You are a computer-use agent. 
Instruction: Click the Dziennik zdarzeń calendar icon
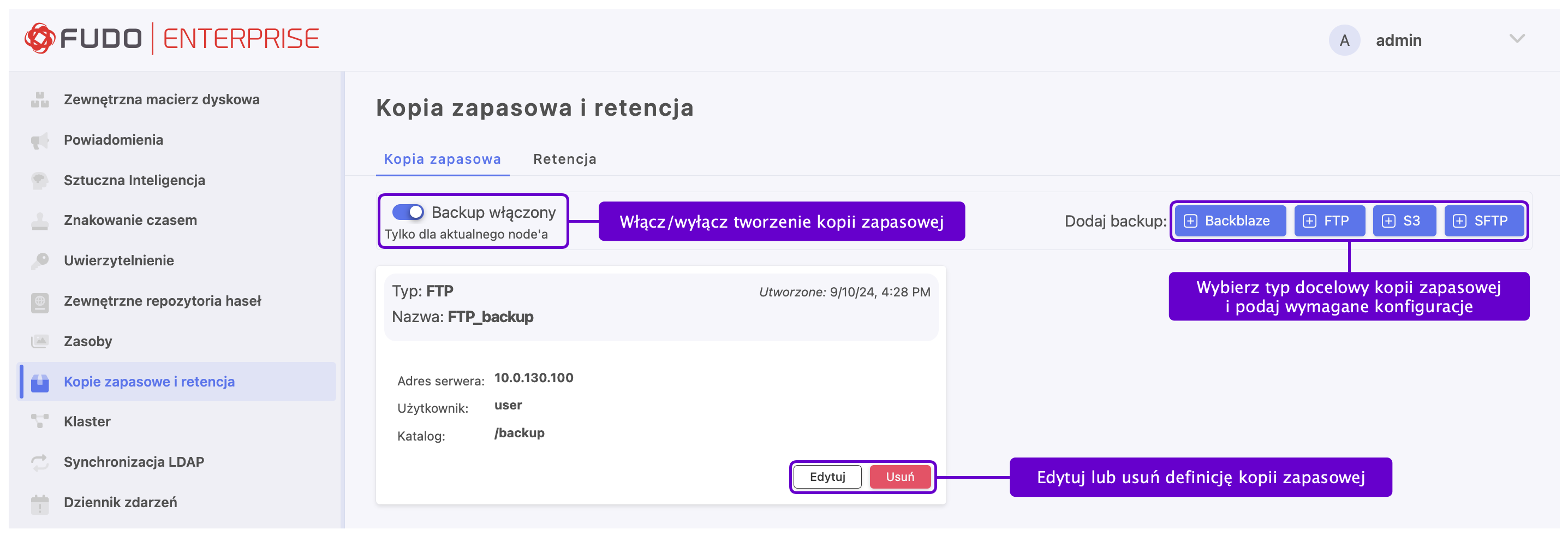pos(39,503)
